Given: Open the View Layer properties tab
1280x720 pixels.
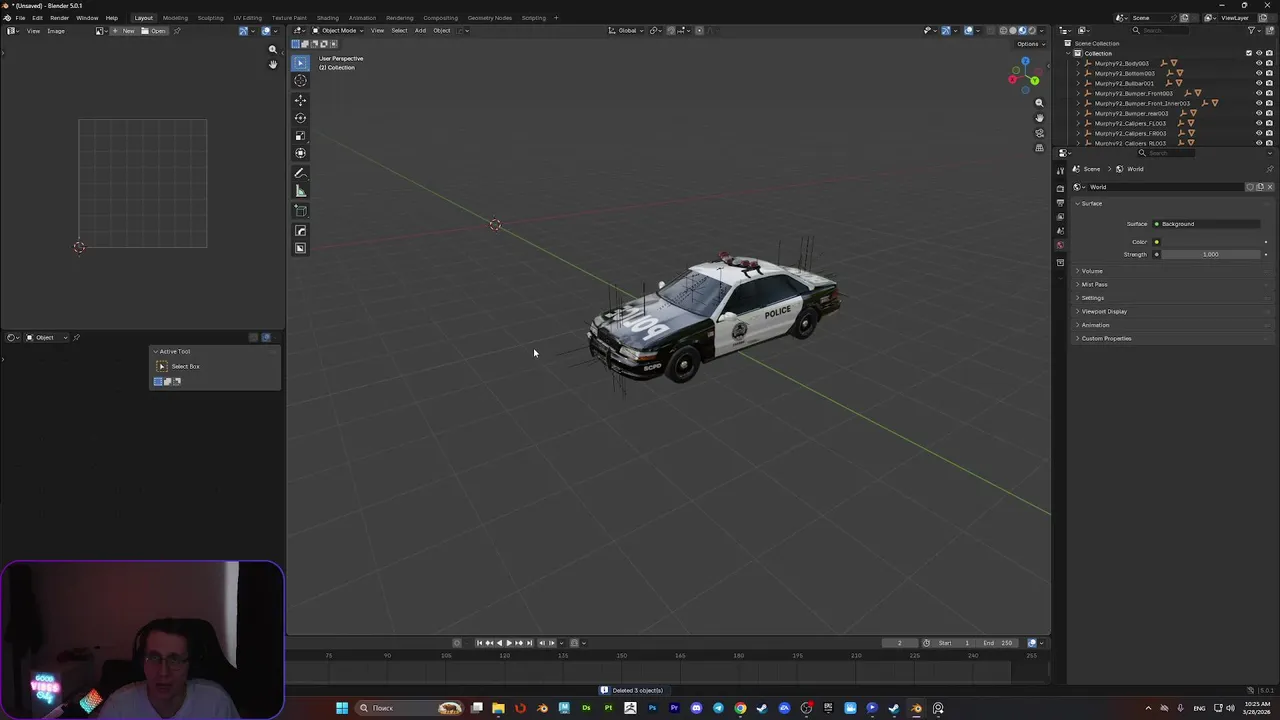Looking at the screenshot, I should pos(1060,217).
